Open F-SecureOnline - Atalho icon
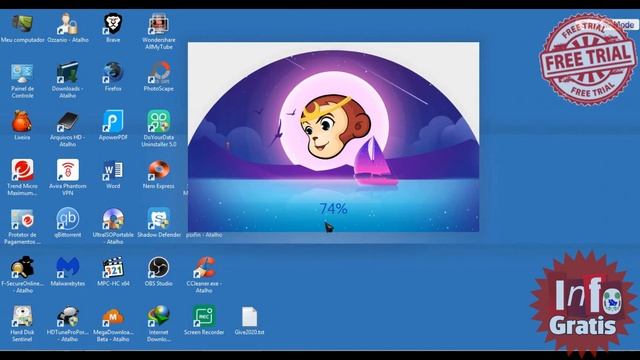640x360 pixels. 22,267
